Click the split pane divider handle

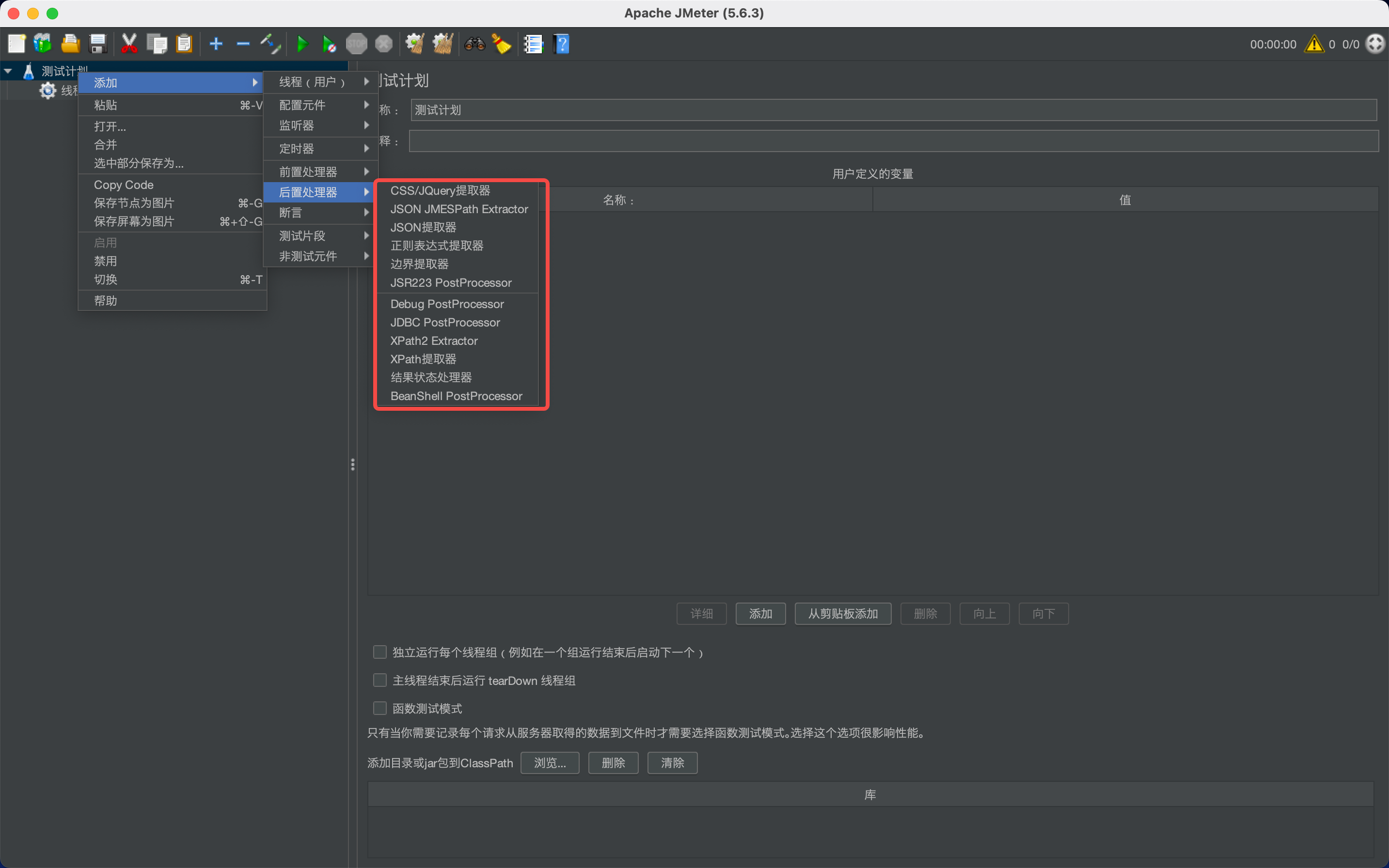coord(353,465)
